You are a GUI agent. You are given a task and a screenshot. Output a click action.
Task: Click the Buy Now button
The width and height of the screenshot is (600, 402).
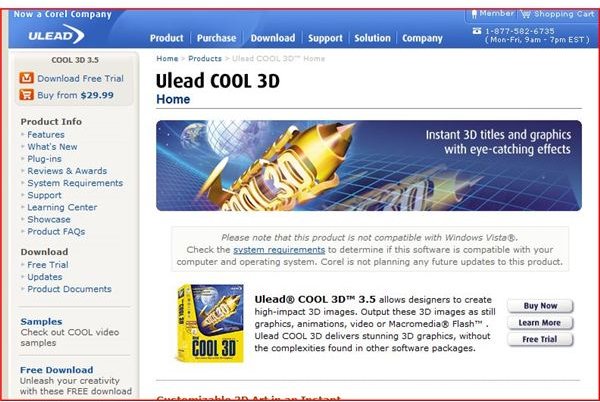point(540,306)
